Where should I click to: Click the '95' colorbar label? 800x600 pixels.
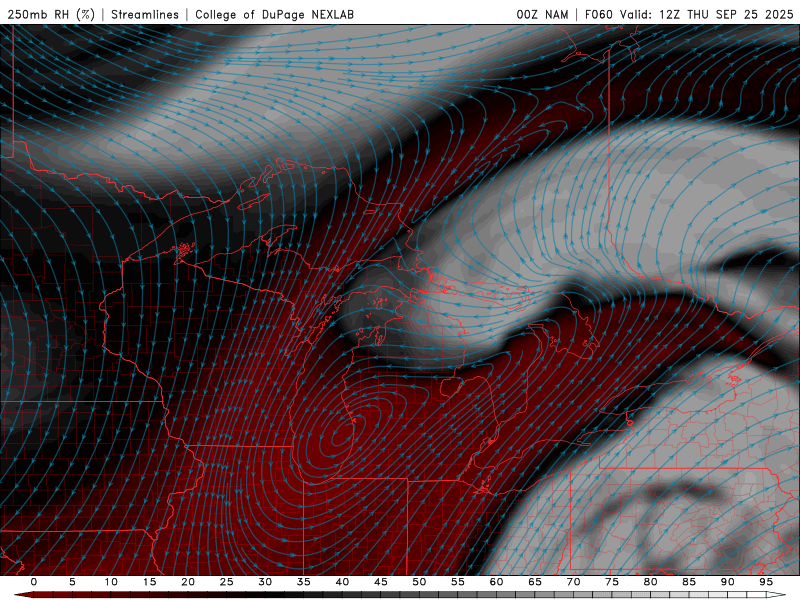click(766, 582)
